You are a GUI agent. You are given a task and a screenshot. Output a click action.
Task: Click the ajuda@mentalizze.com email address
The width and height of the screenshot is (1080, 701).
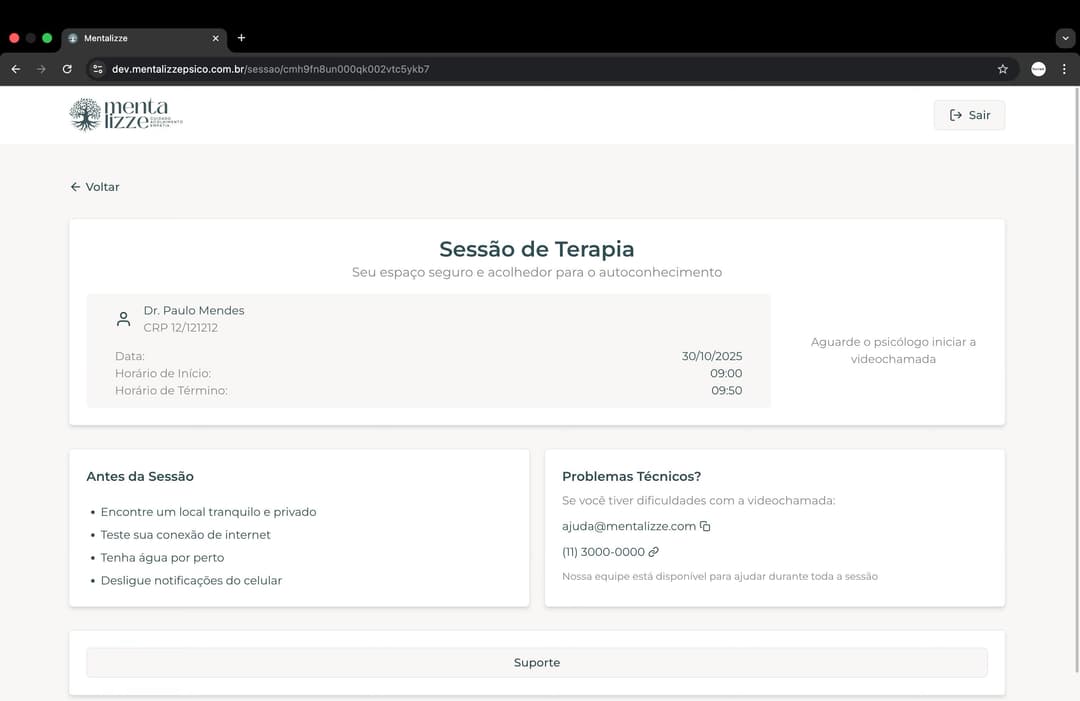coord(628,526)
